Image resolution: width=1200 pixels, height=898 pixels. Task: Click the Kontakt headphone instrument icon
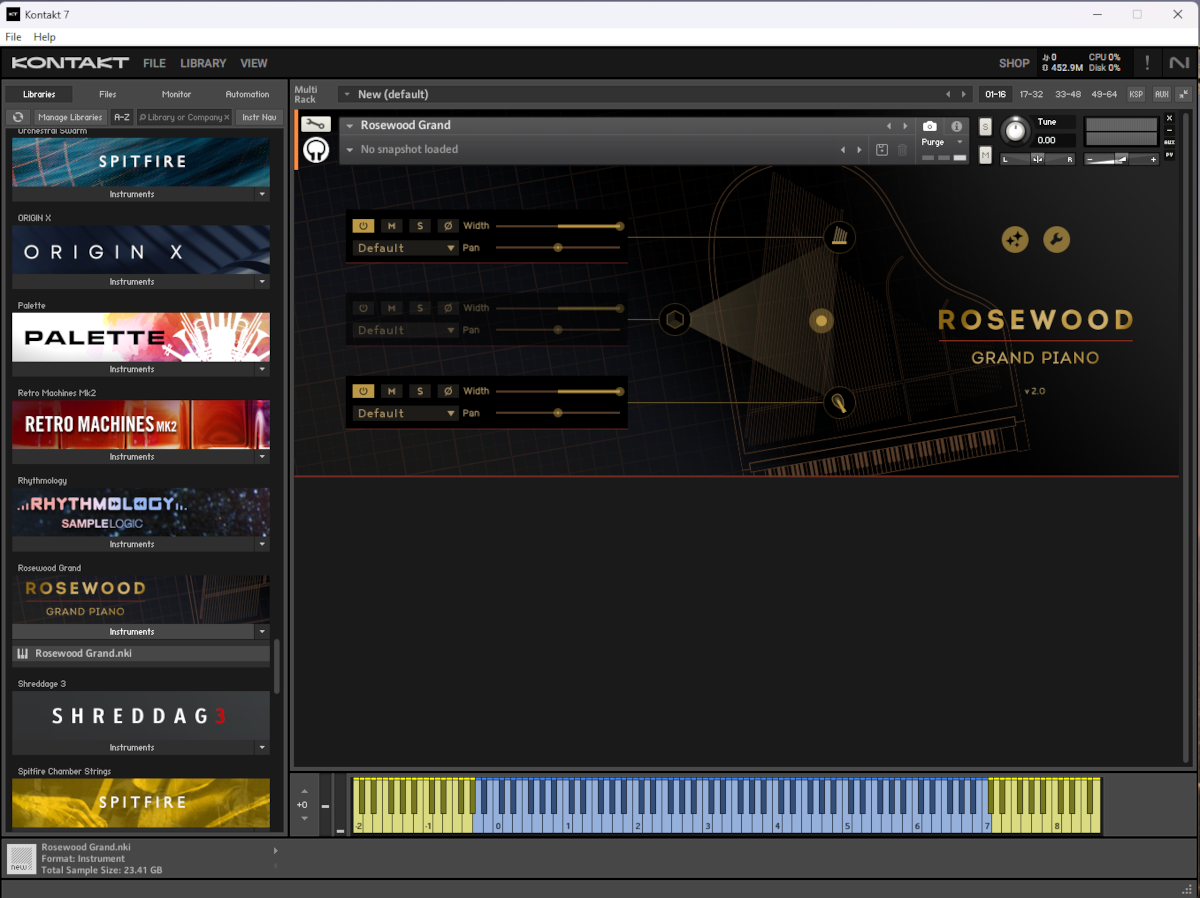click(316, 150)
